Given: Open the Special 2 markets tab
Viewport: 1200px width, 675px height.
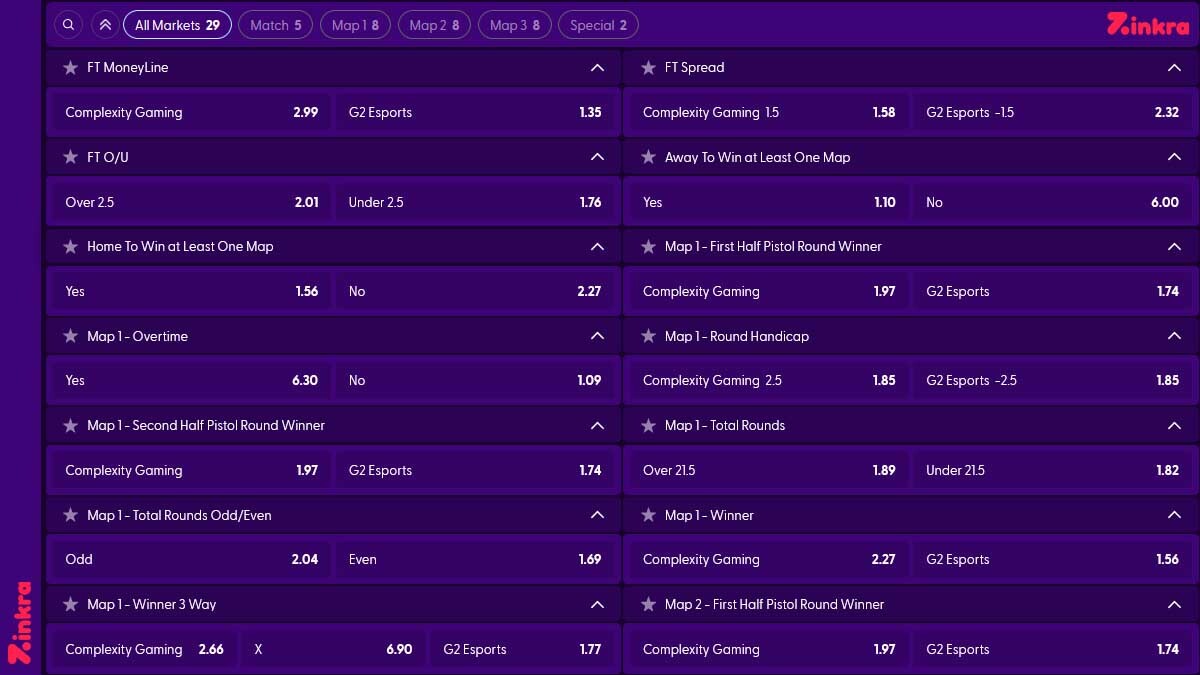Looking at the screenshot, I should (598, 25).
